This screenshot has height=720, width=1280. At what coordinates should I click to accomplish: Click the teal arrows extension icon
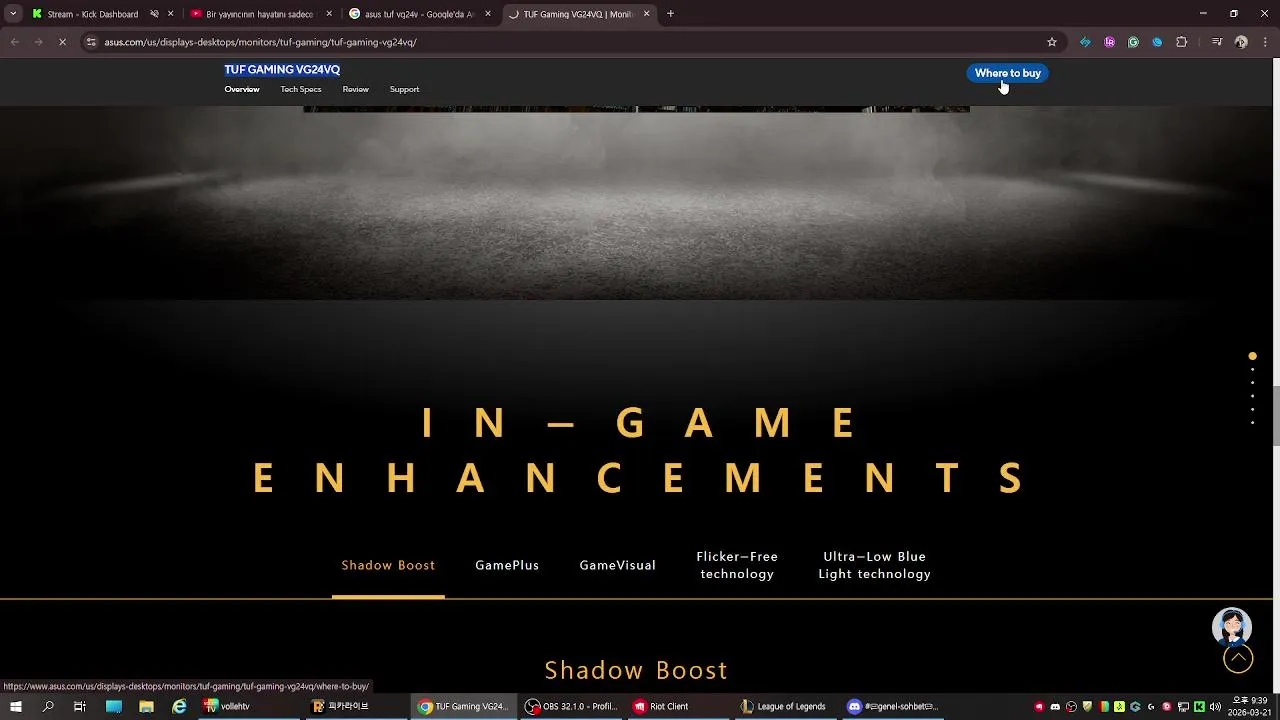1085,42
